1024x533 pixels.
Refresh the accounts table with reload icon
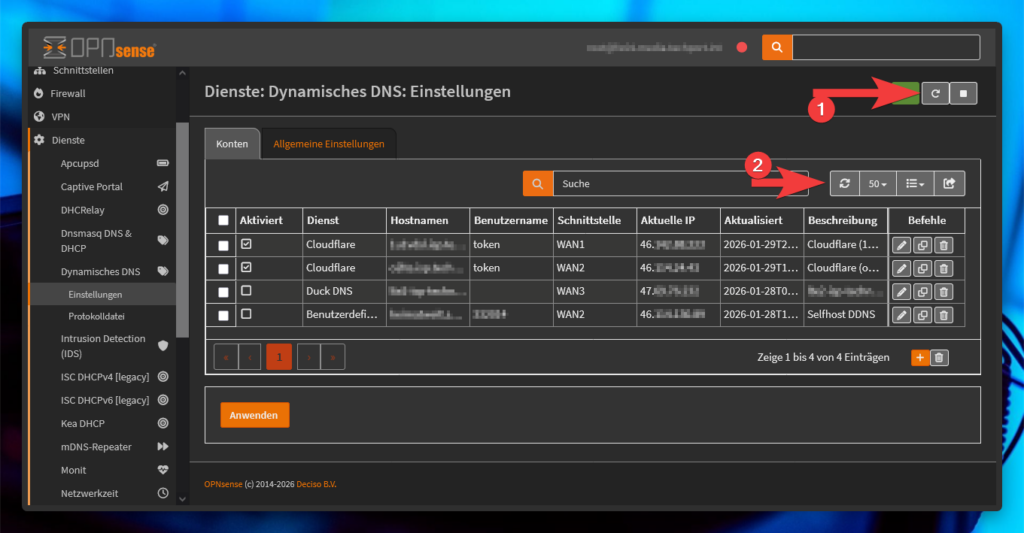coord(844,184)
